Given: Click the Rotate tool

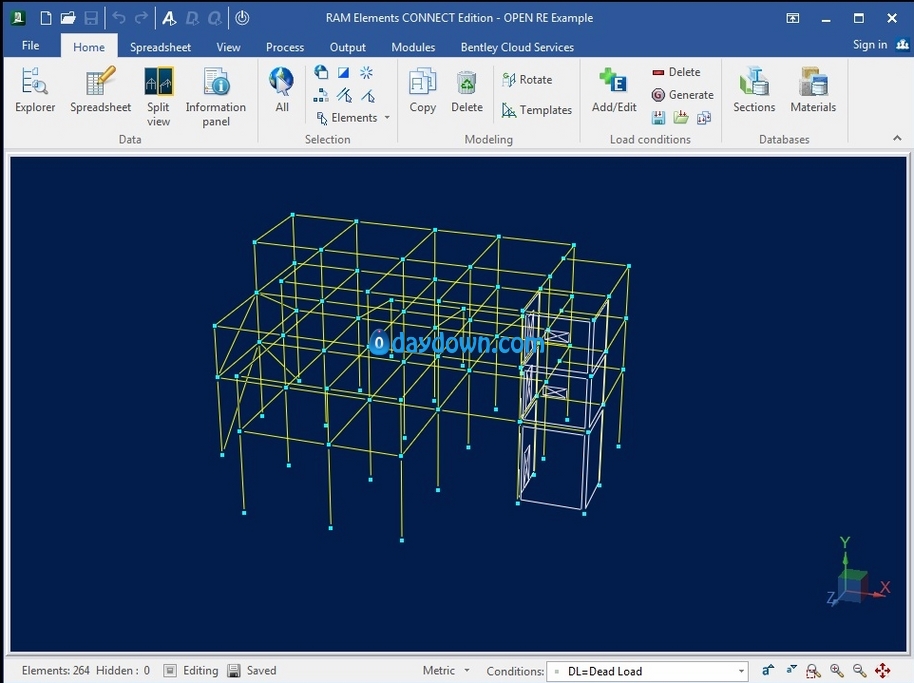Looking at the screenshot, I should (x=527, y=79).
